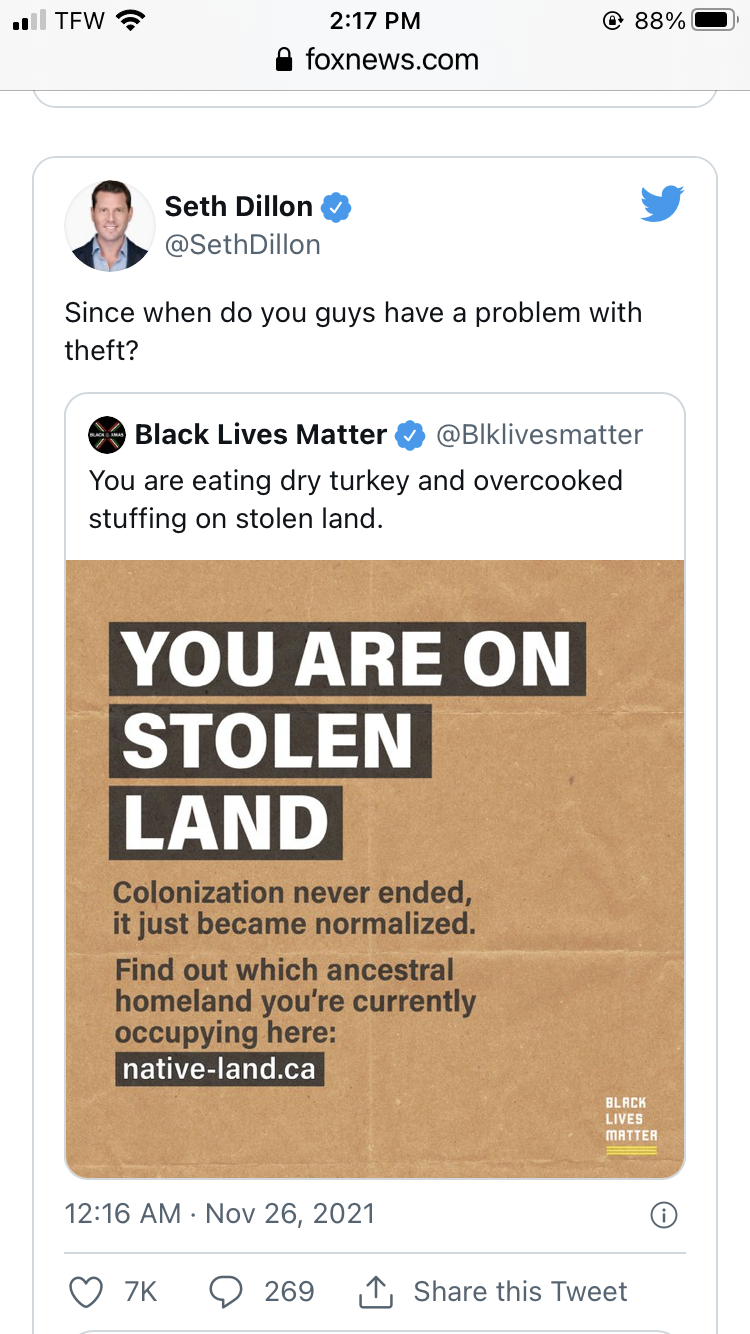Open the 12:16 AM Nov 26, 2021 timestamp
This screenshot has height=1334, width=750.
tap(219, 1214)
